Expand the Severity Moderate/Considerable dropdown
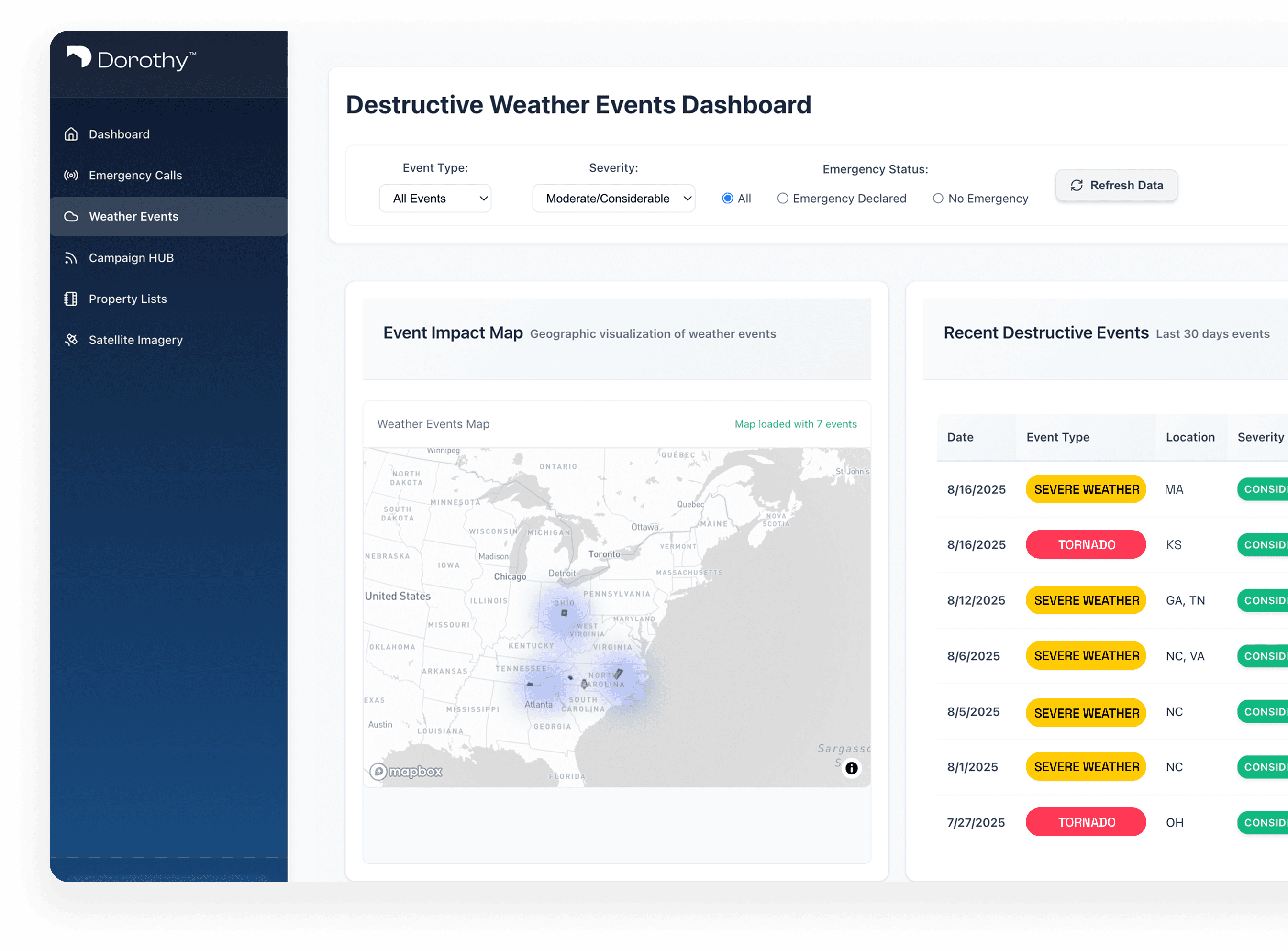This screenshot has width=1288, height=951. tap(613, 199)
